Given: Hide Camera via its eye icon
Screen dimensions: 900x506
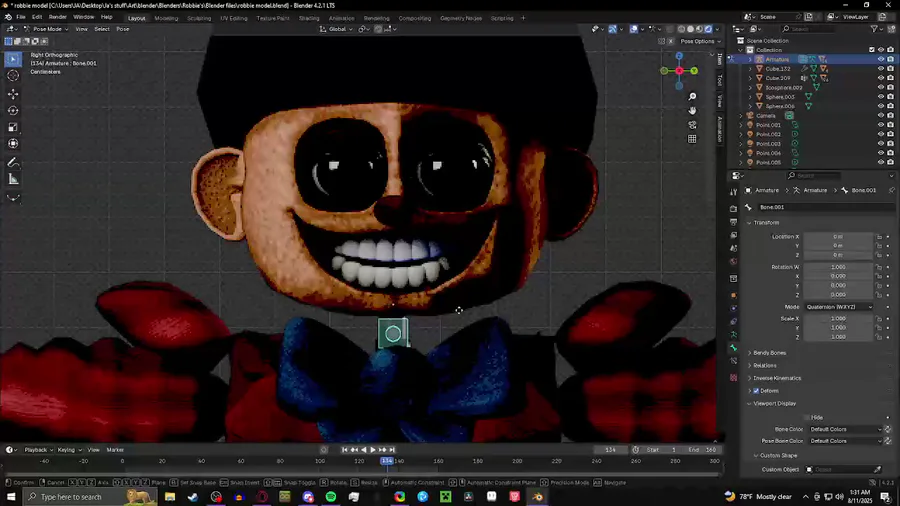Looking at the screenshot, I should point(880,115).
